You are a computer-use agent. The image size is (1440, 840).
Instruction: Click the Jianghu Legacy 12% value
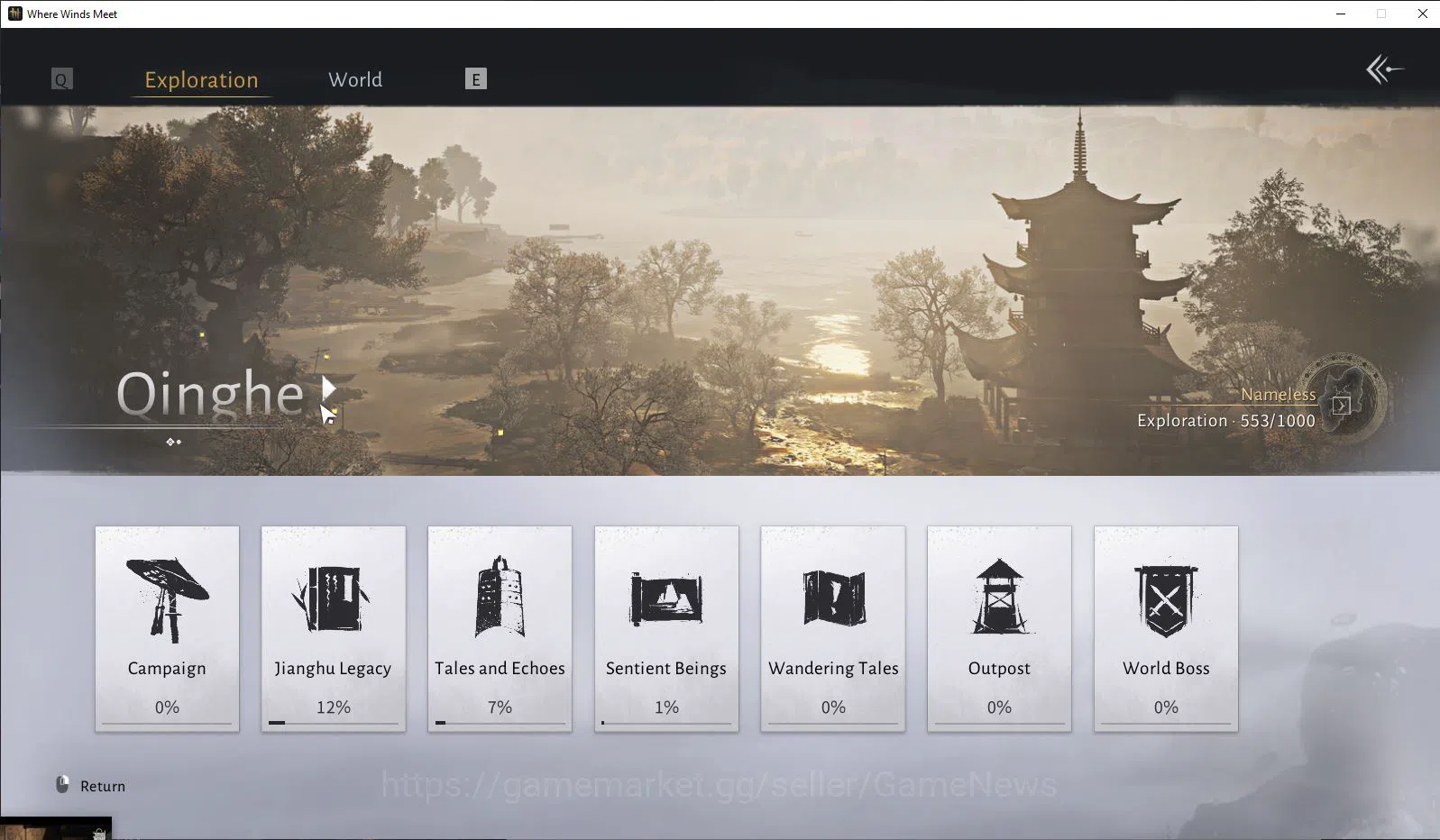pyautogui.click(x=333, y=708)
